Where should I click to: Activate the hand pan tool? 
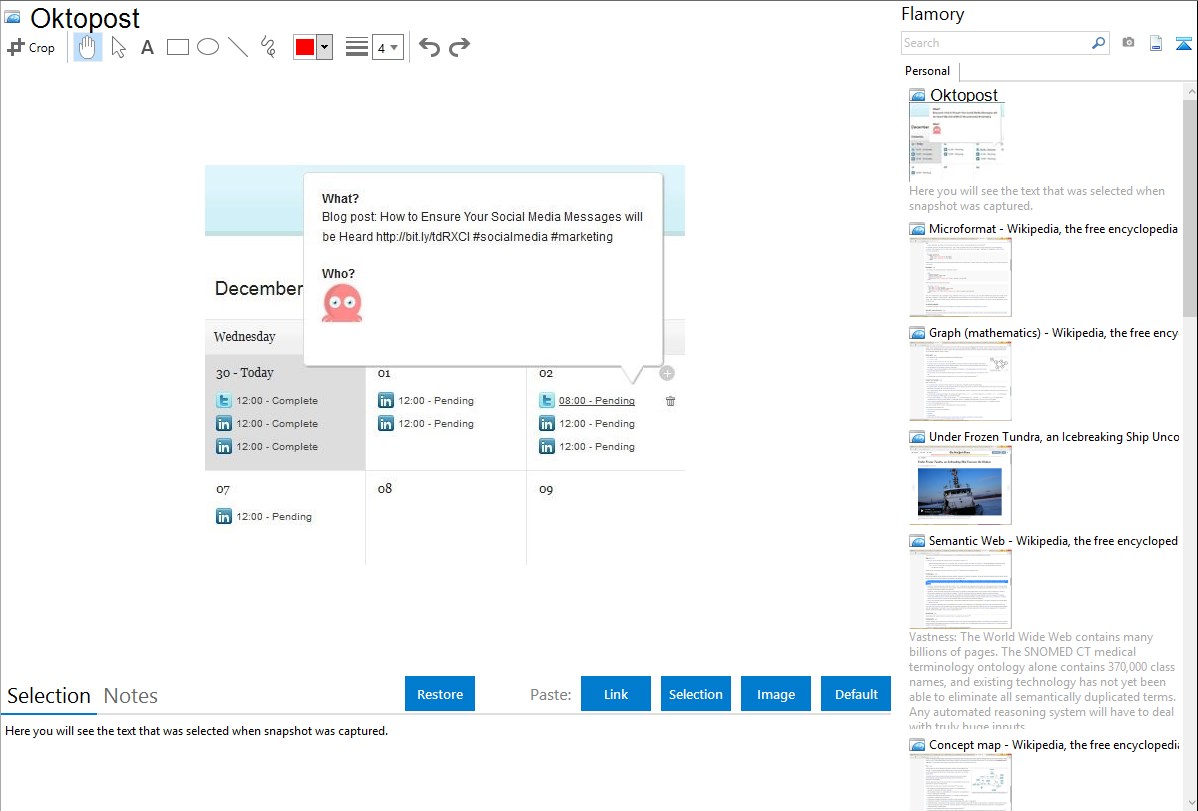[87, 47]
